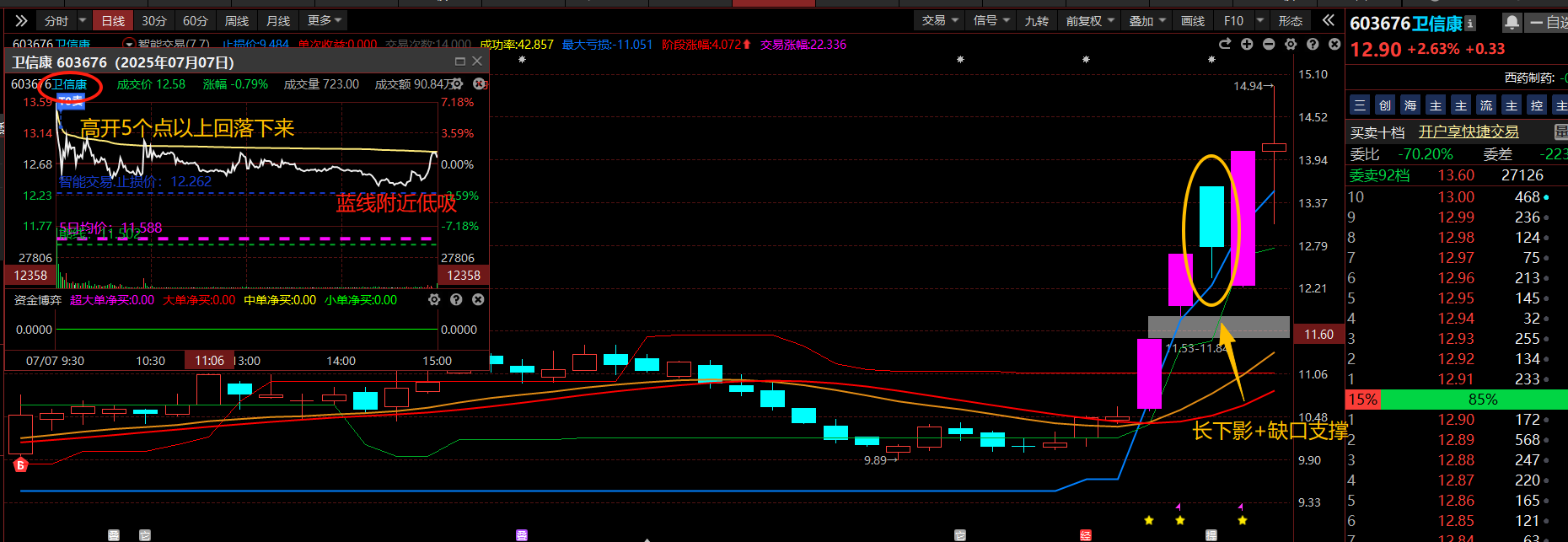1568x542 pixels.
Task: Click the 三 tag icon
Action: pyautogui.click(x=1360, y=105)
